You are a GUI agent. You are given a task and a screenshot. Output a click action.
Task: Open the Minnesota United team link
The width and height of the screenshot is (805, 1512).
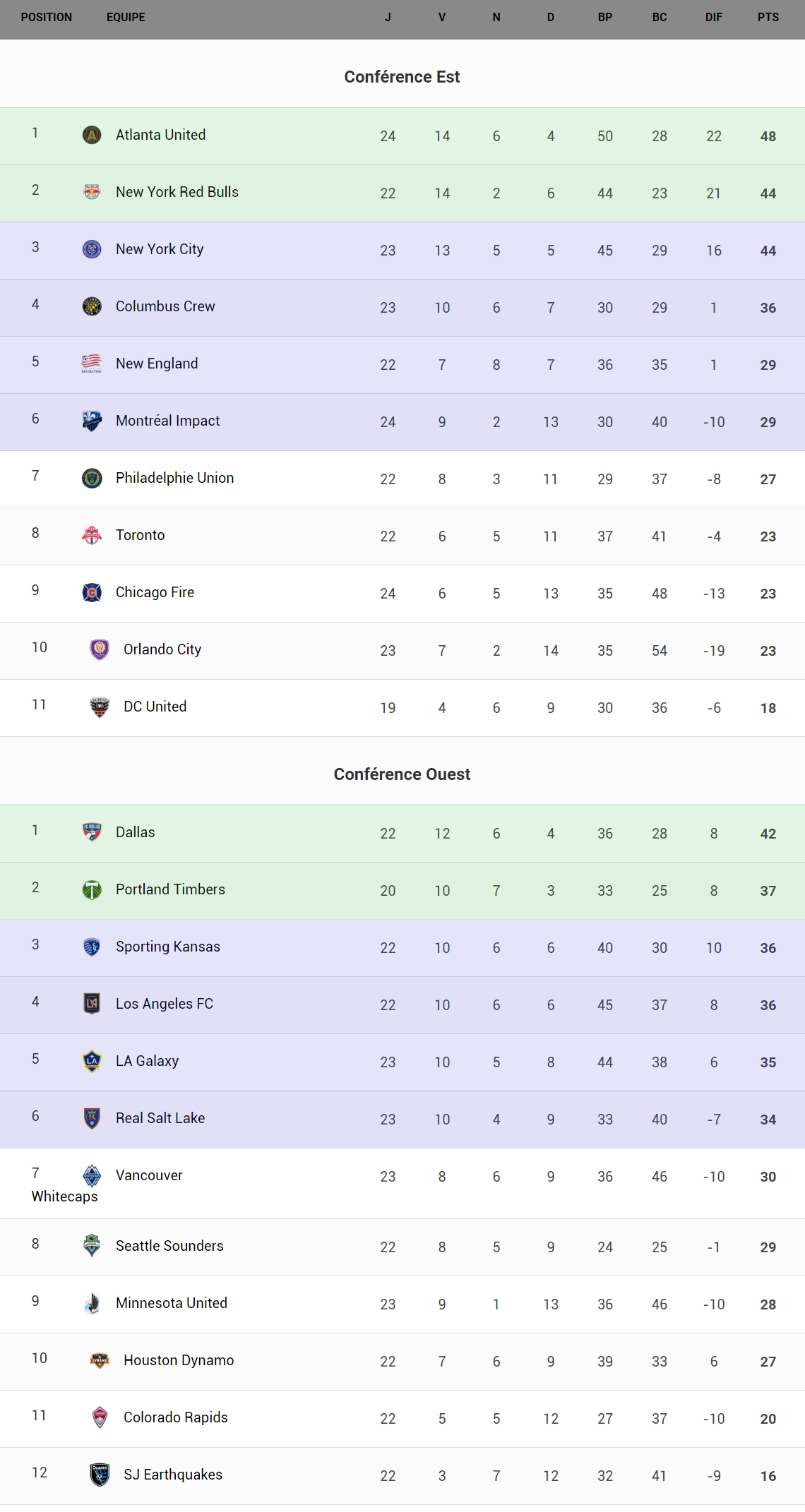(172, 1303)
